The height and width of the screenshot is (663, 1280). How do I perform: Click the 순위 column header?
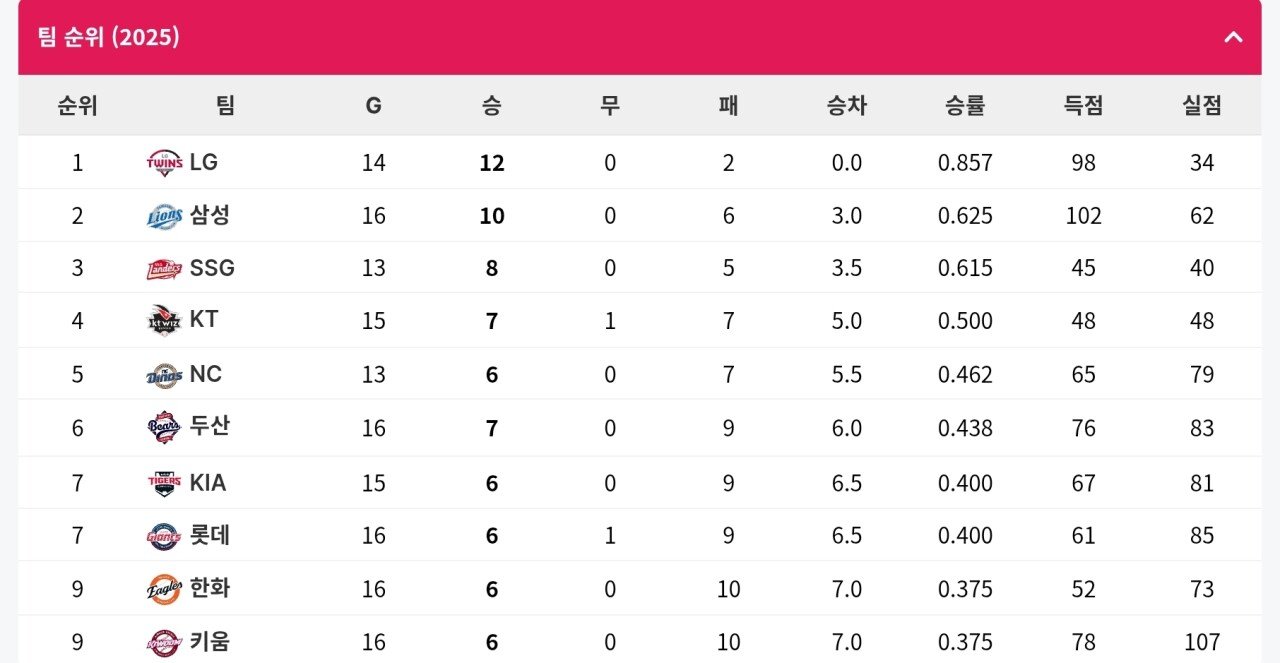[x=77, y=106]
